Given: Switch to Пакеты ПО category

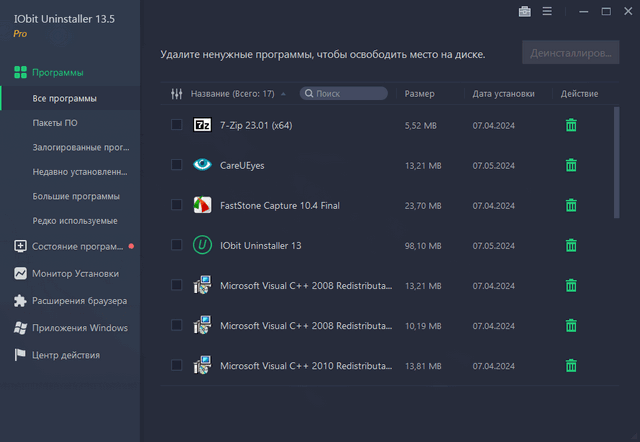Looking at the screenshot, I should pyautogui.click(x=55, y=123).
